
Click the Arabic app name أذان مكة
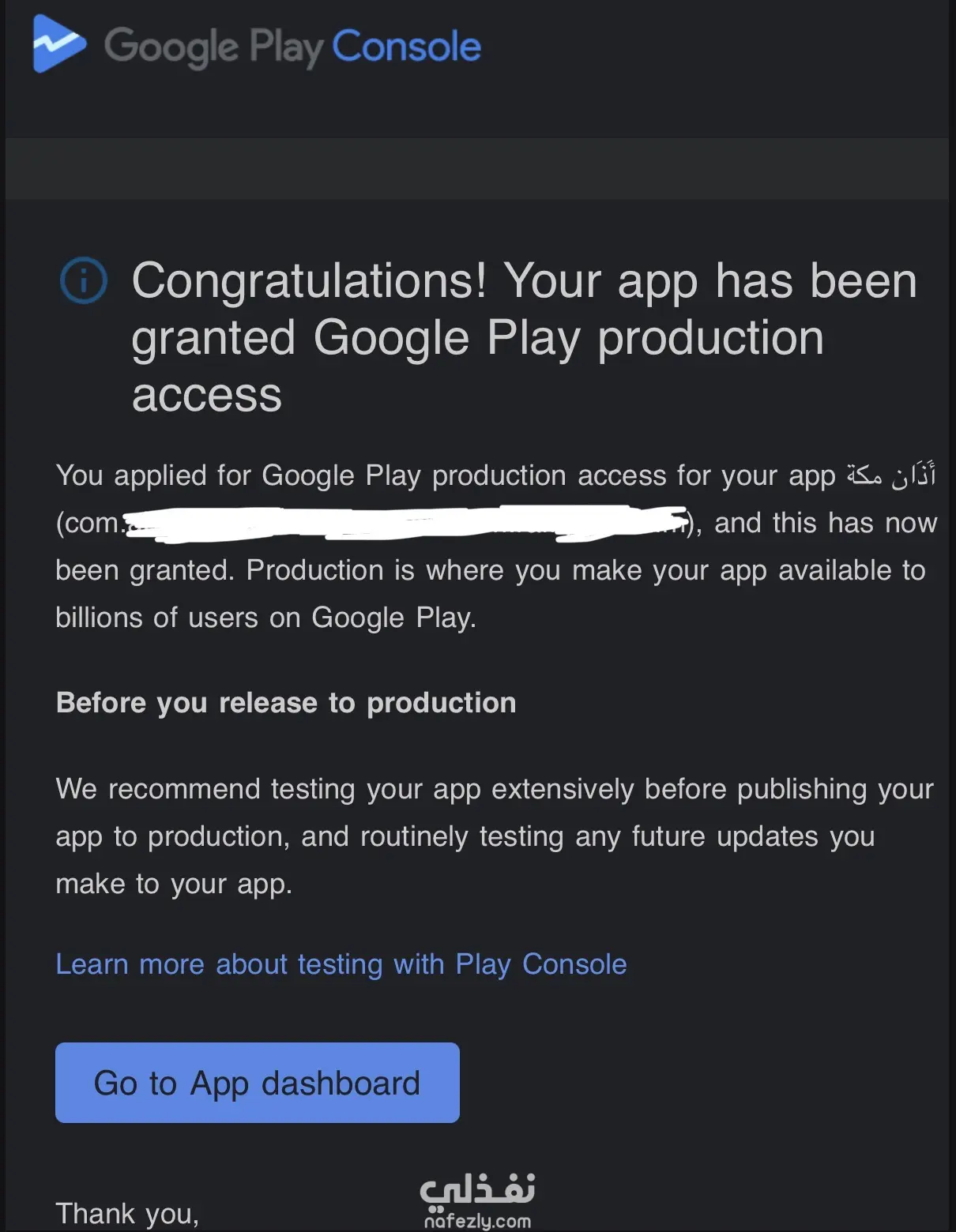(x=890, y=475)
